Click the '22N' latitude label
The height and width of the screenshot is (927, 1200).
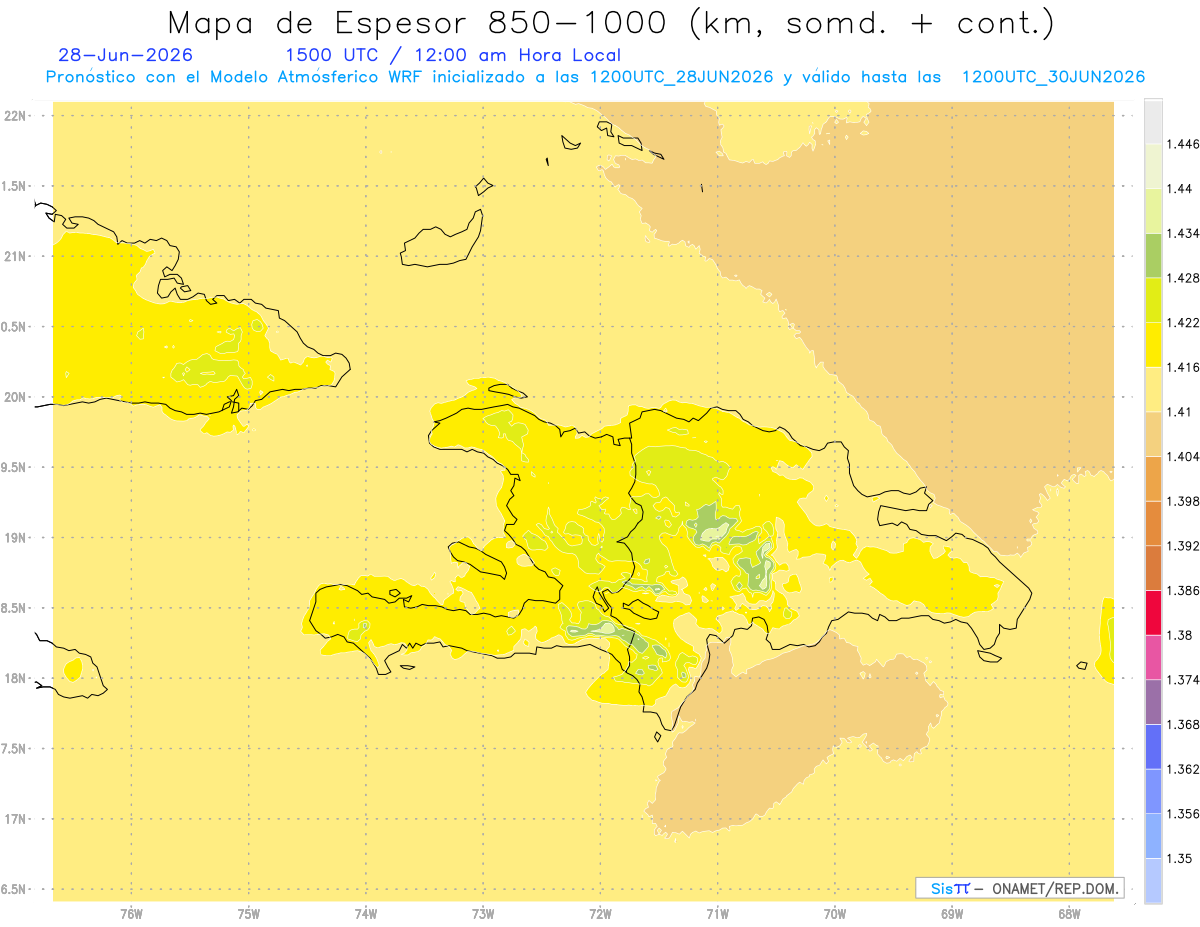pos(16,116)
